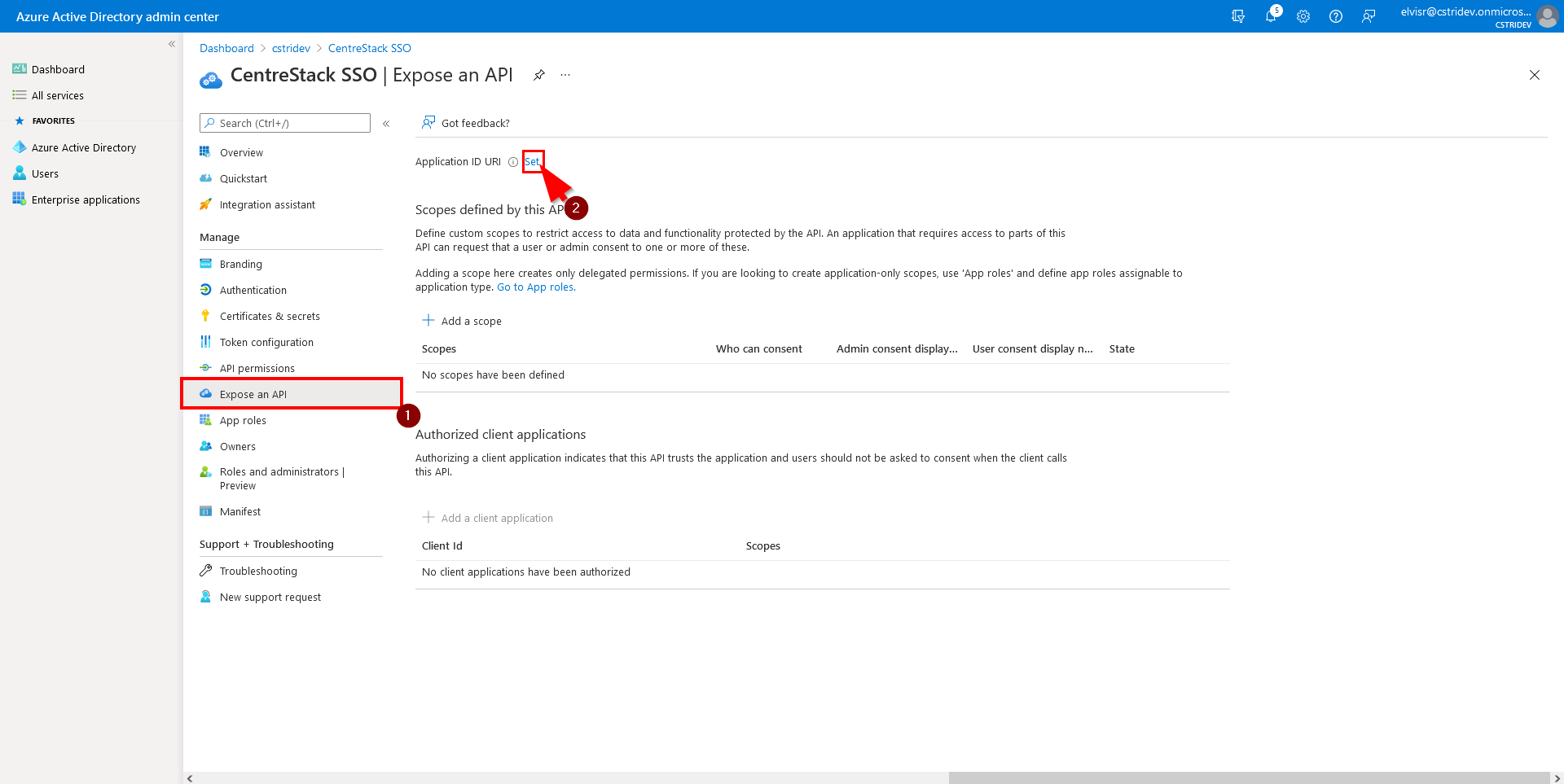This screenshot has height=784, width=1564.
Task: Click the Set link for Application ID URI
Action: point(532,162)
